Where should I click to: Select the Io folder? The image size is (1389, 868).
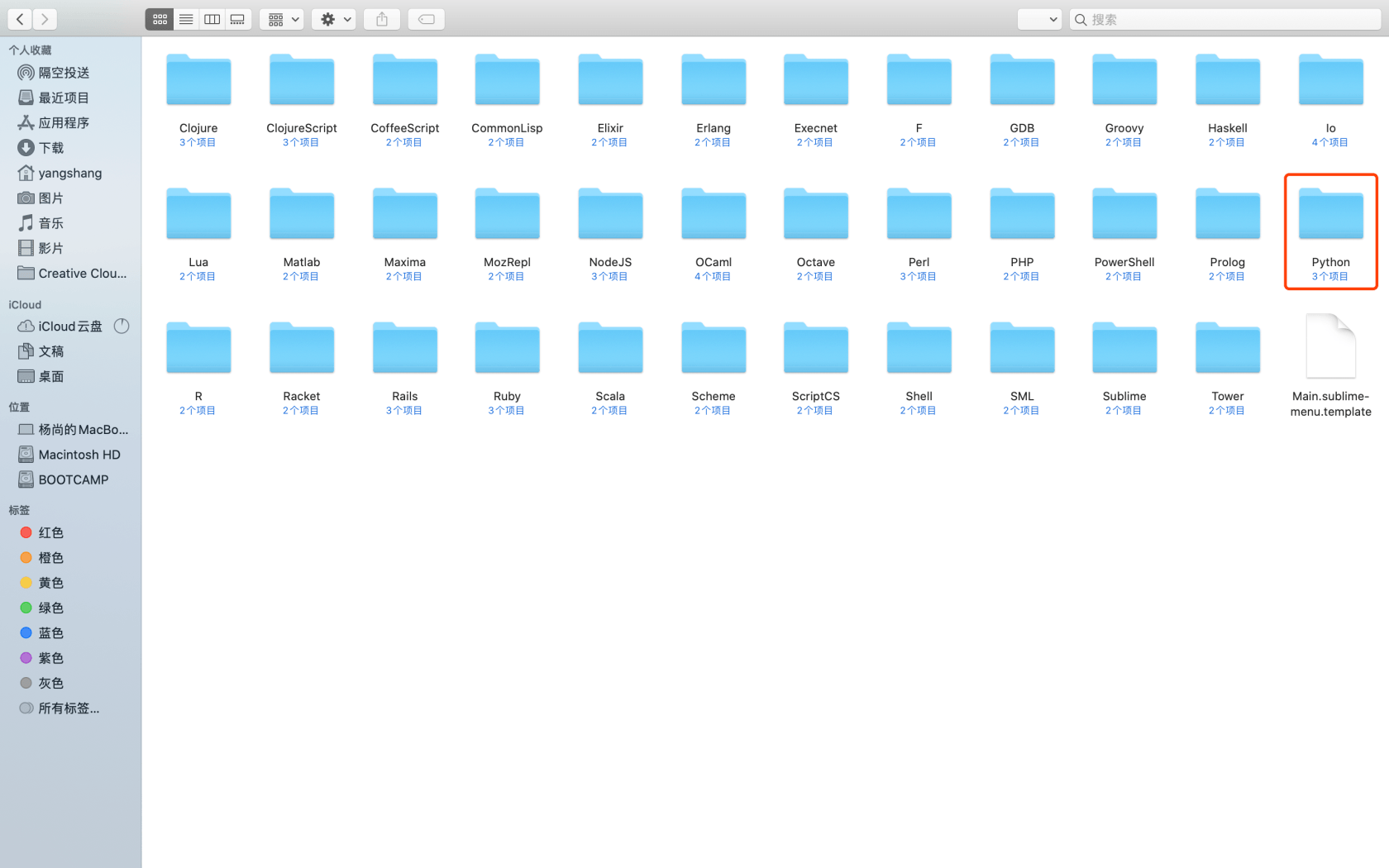point(1331,80)
